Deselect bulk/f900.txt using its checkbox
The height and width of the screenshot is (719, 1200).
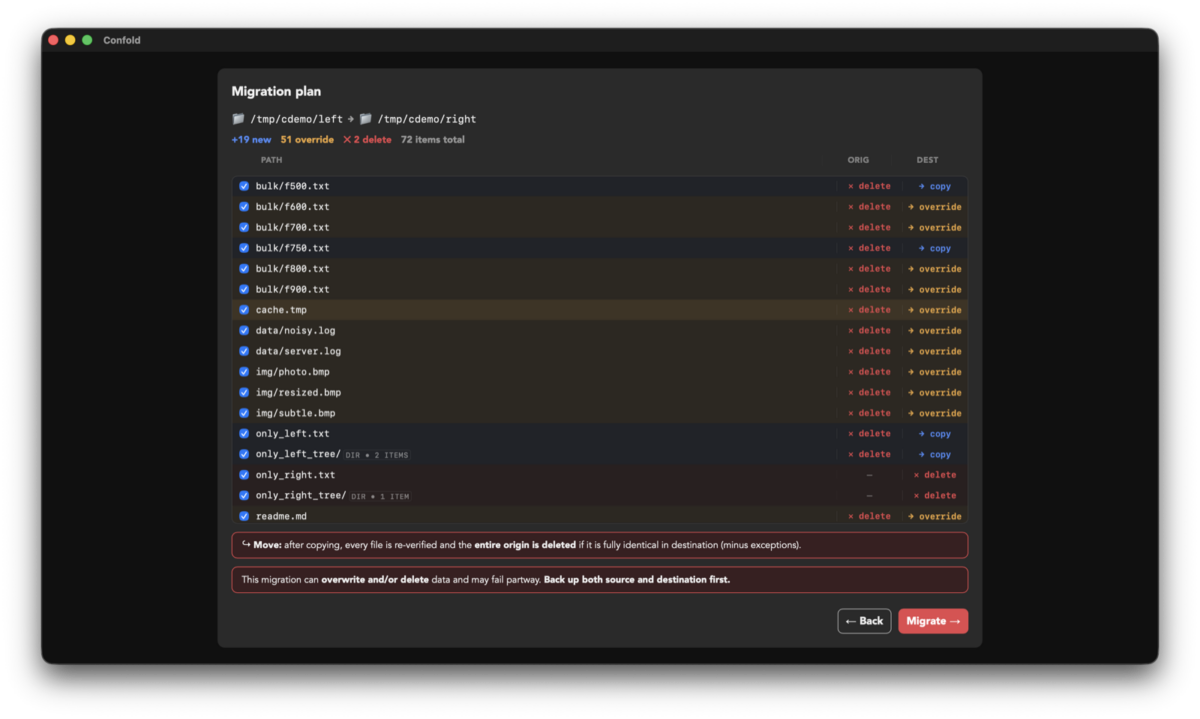tap(244, 289)
